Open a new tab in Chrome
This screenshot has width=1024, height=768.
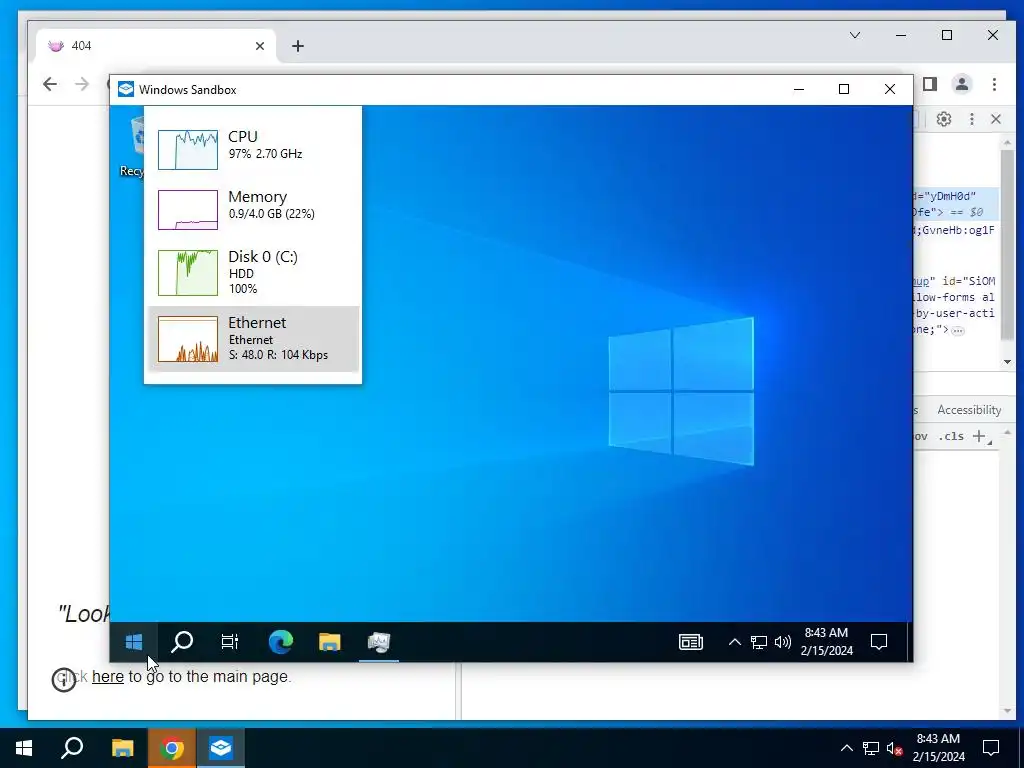pos(298,46)
